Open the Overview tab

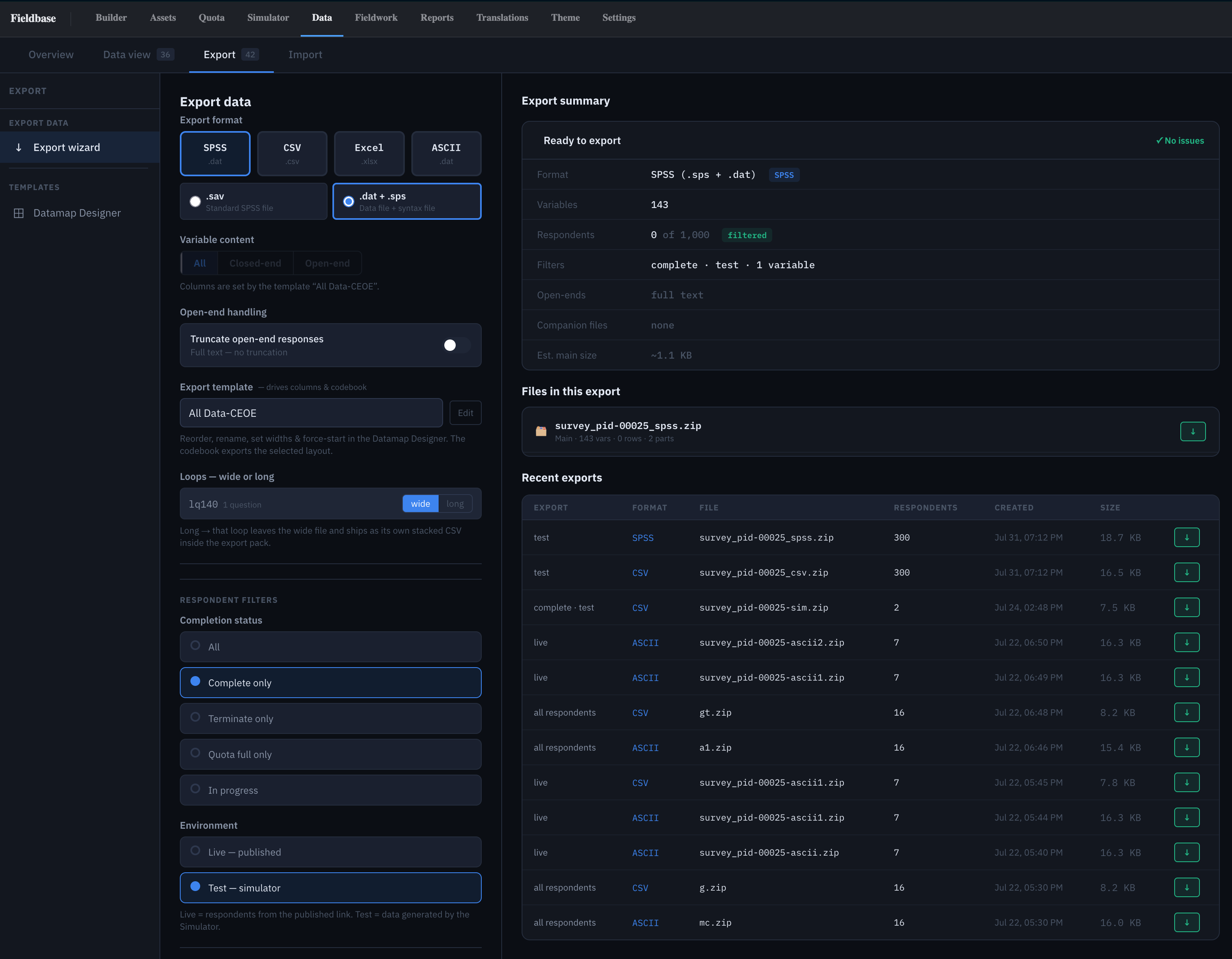[x=51, y=55]
